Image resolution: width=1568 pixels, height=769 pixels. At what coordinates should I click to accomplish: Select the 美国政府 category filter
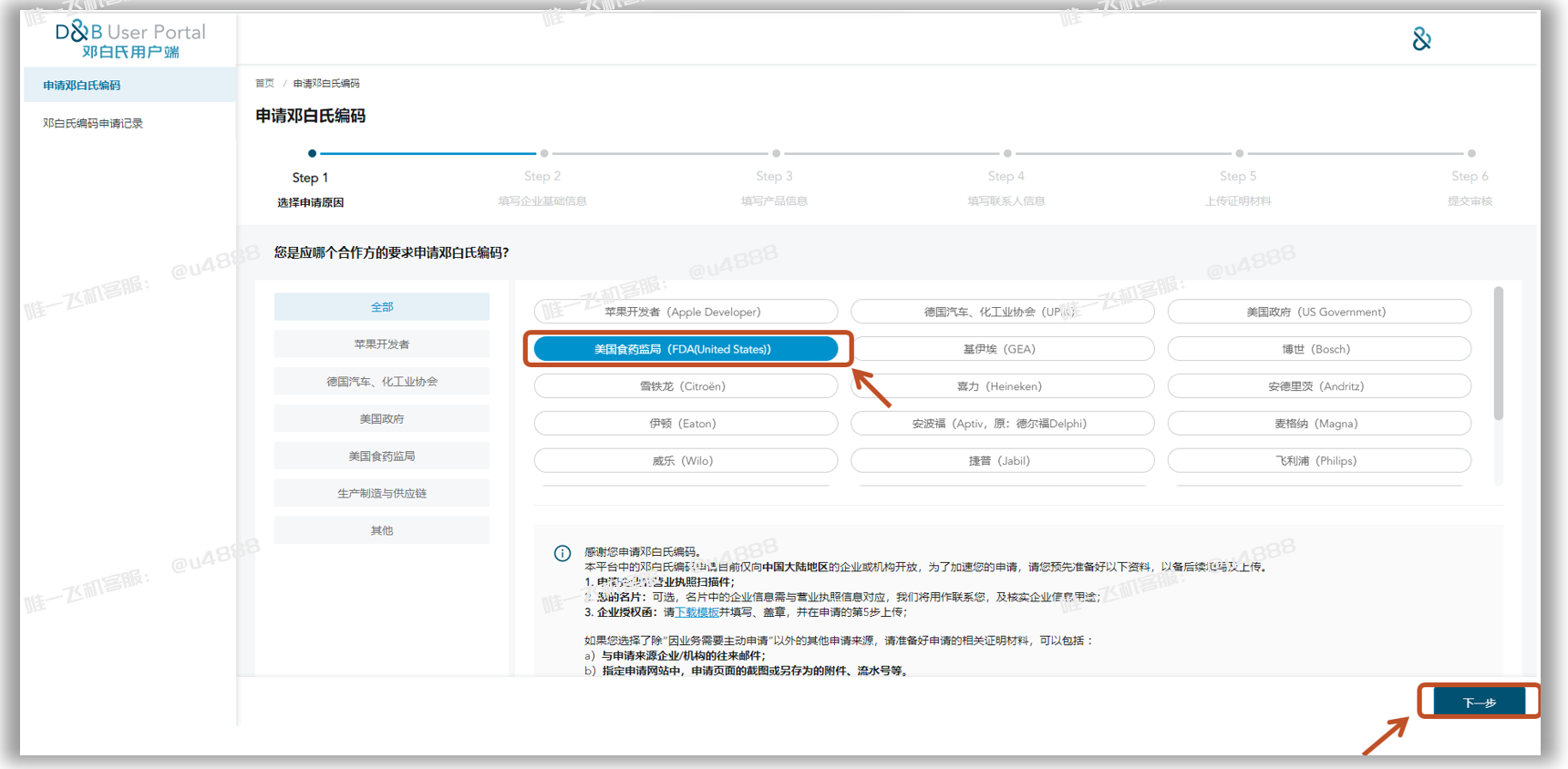(382, 419)
